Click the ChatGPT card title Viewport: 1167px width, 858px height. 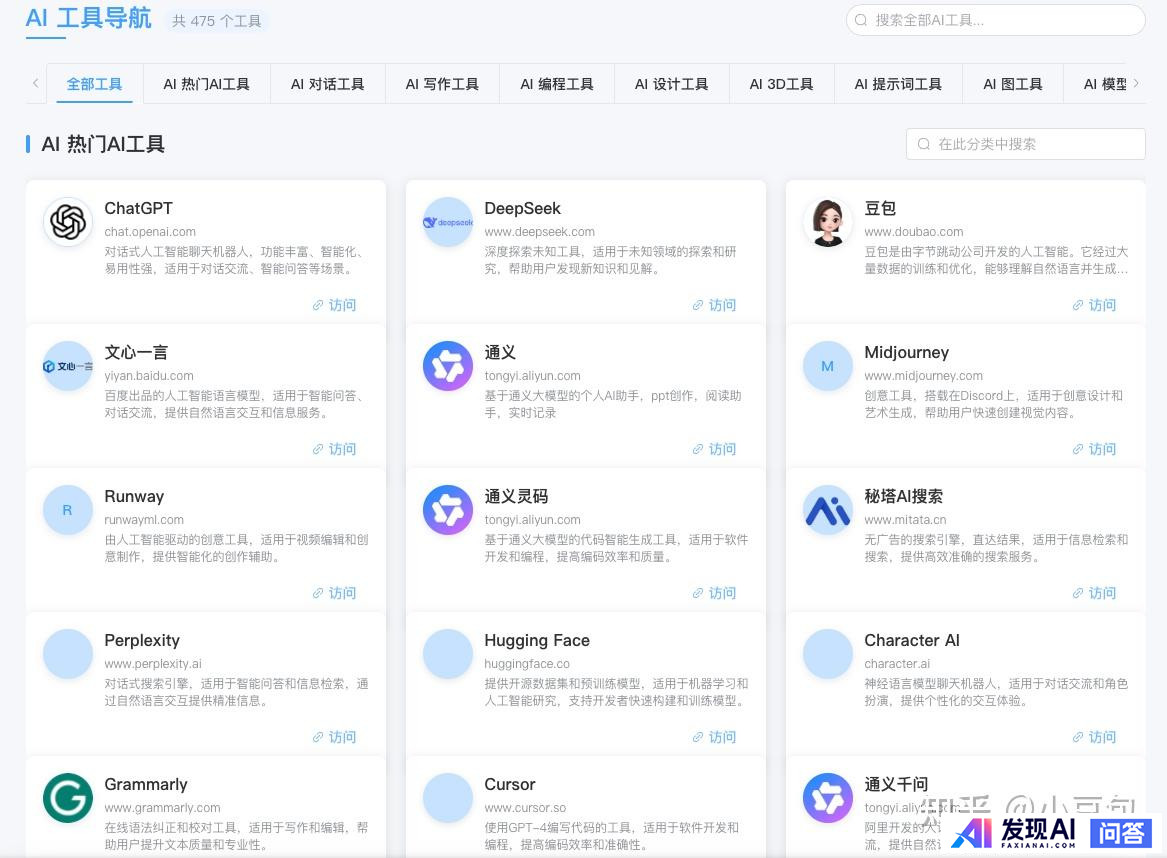[x=138, y=208]
